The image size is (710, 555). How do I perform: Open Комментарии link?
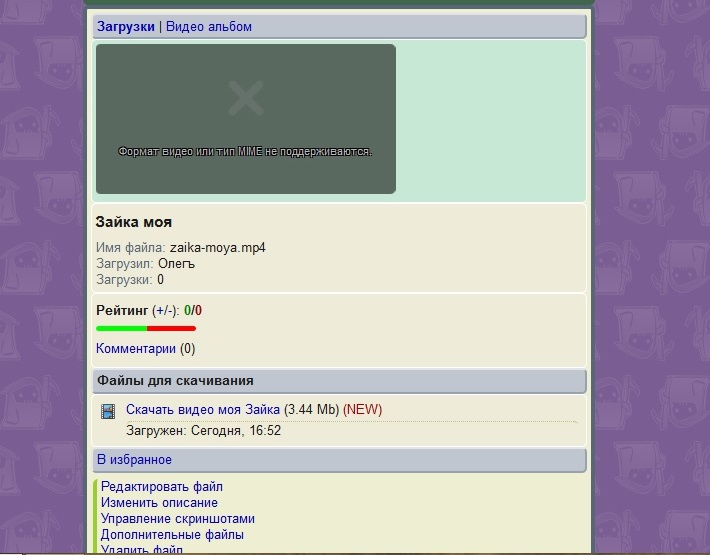coord(136,349)
